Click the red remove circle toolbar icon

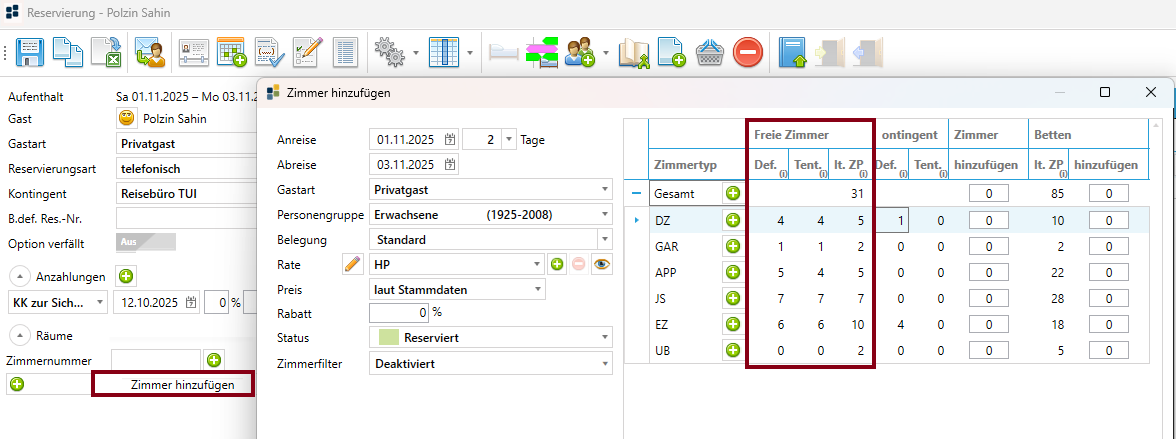(748, 52)
